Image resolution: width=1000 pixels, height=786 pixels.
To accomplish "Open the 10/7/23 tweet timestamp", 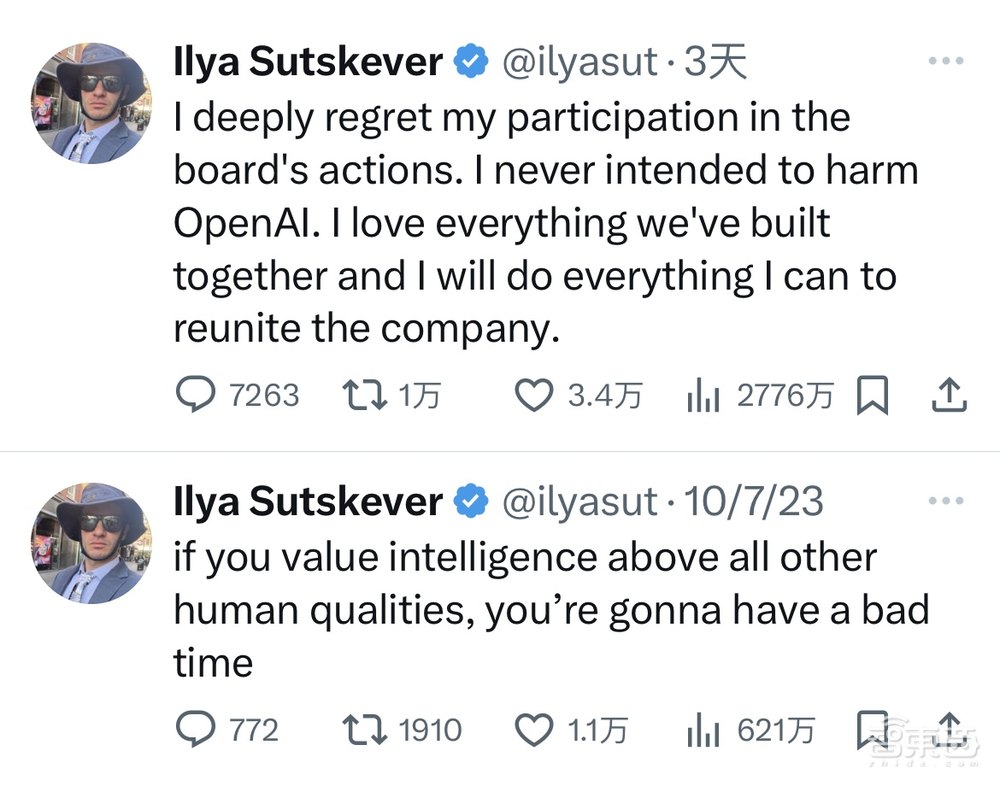I will [x=752, y=502].
